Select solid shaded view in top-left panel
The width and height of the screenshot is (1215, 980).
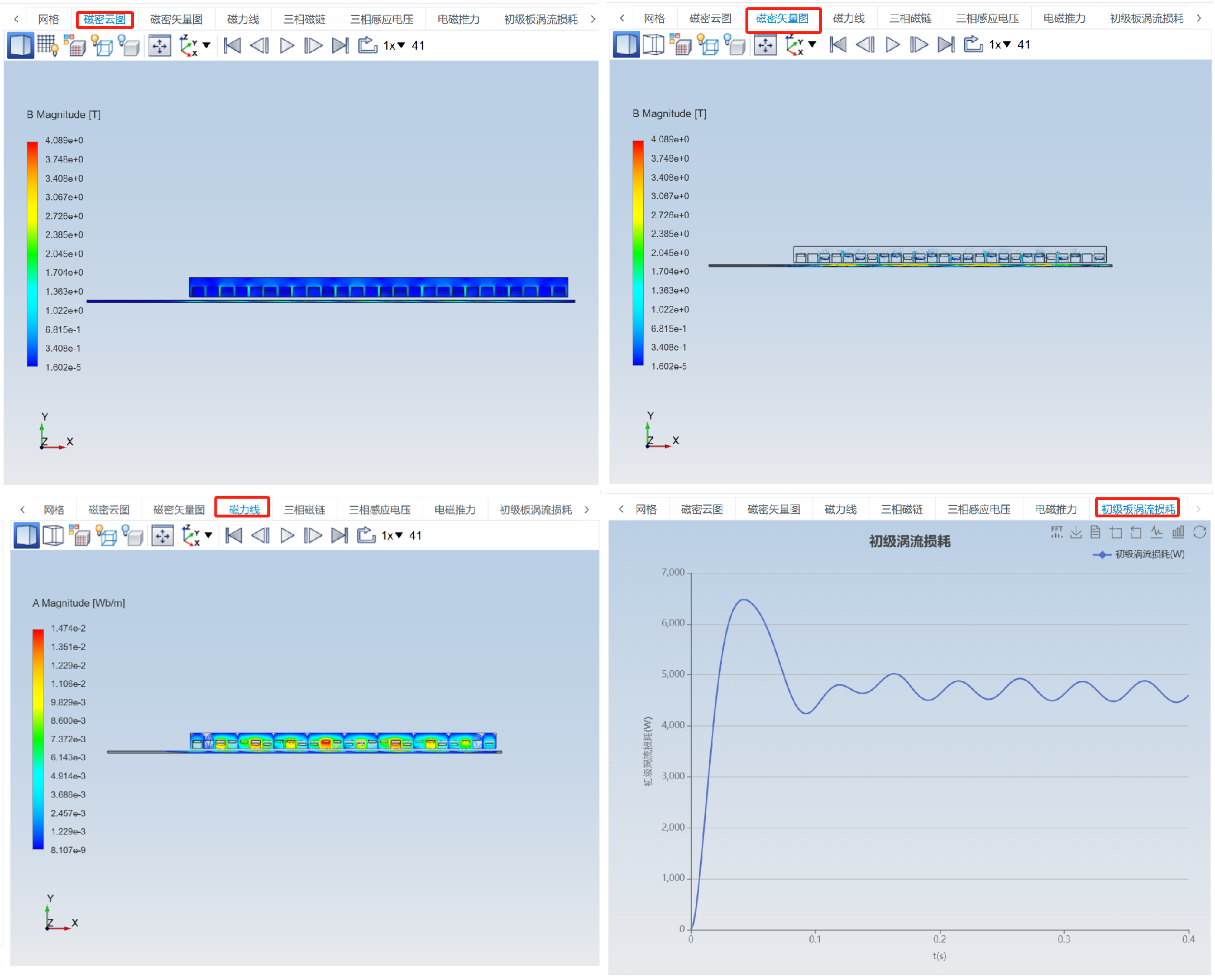tap(20, 45)
